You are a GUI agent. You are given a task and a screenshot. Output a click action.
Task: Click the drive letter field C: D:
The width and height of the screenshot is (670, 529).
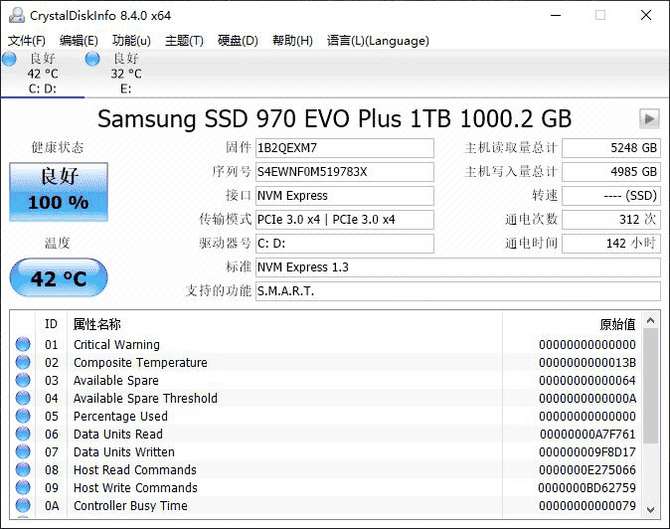coord(344,244)
